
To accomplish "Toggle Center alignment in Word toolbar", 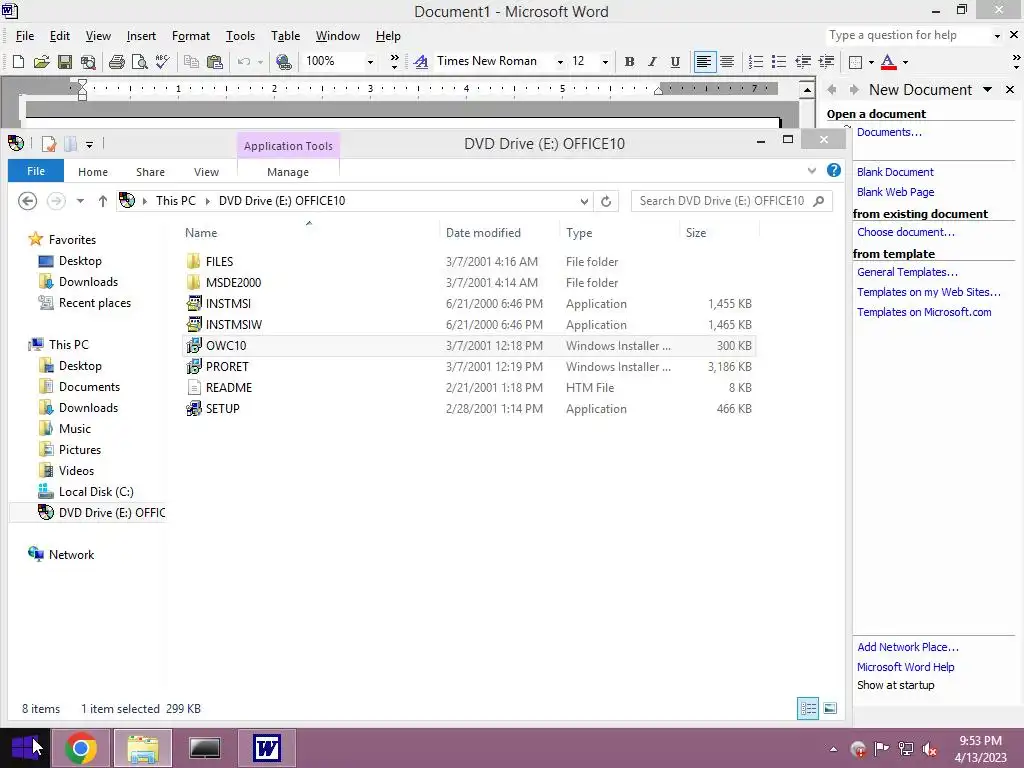I will pos(727,61).
